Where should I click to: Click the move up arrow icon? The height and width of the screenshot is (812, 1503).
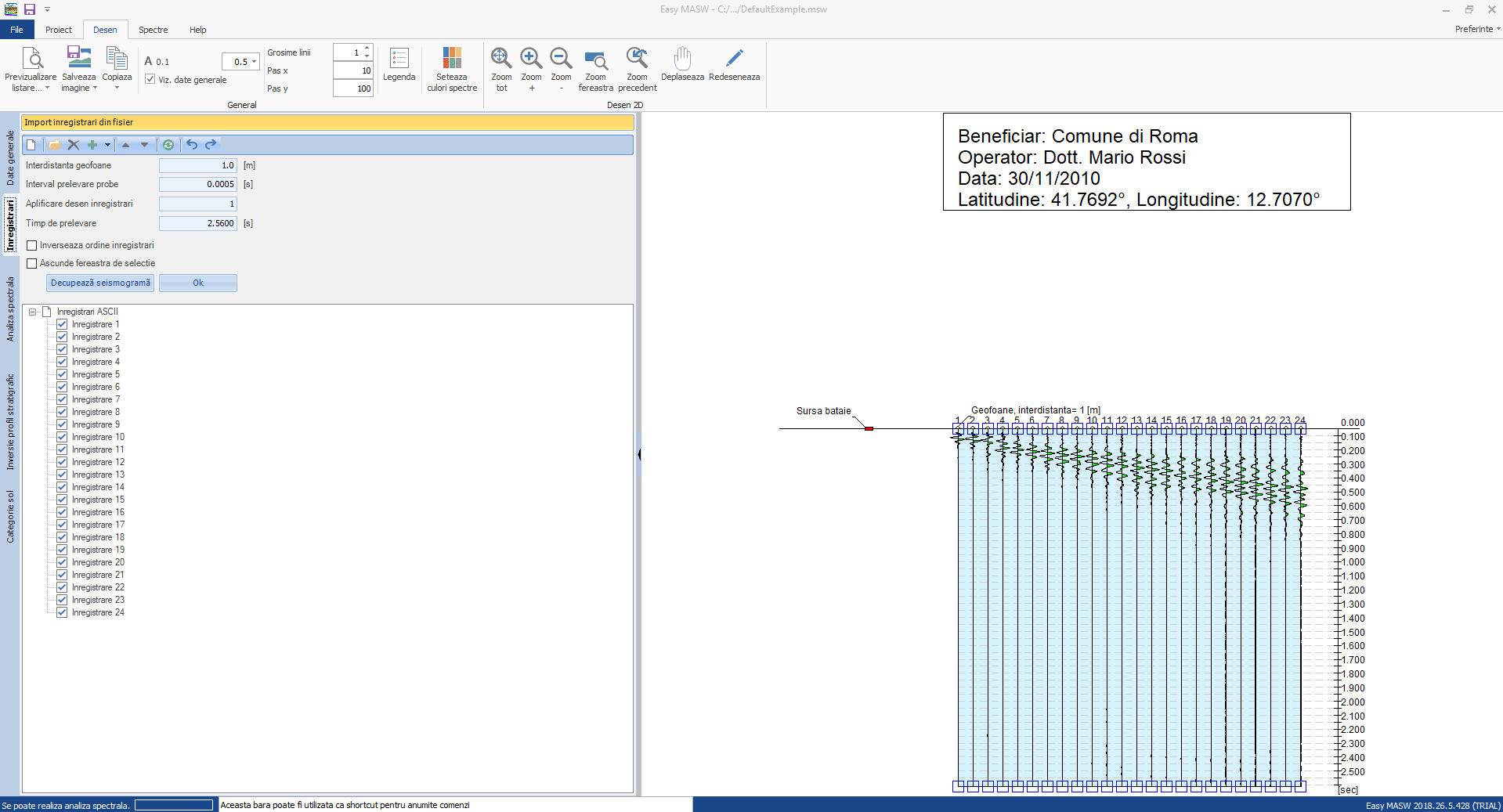tap(125, 145)
